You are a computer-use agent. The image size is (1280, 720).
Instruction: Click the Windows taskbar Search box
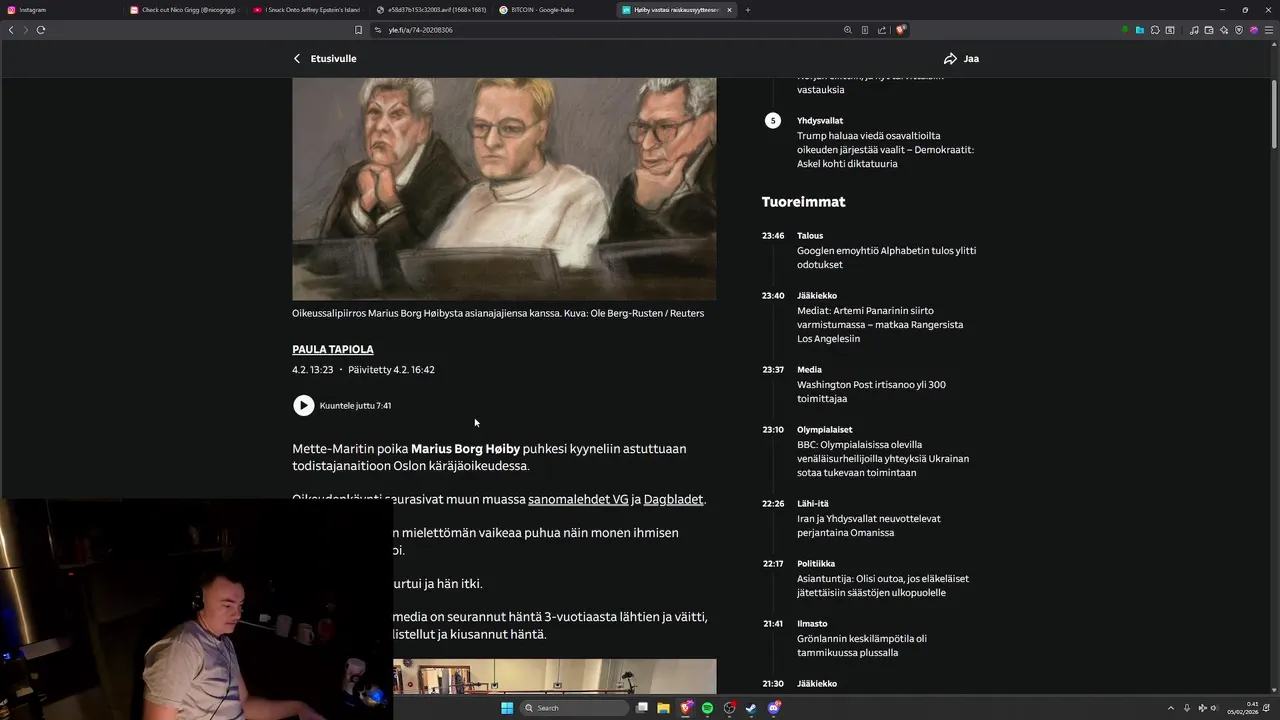point(575,708)
